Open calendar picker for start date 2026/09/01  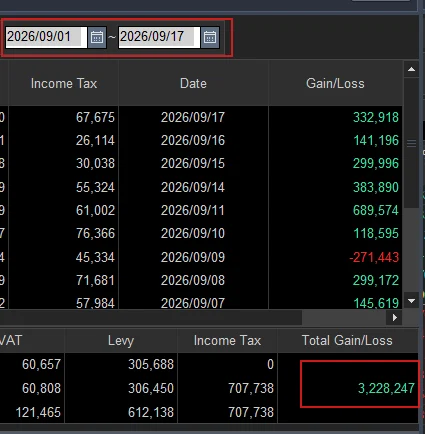(97, 37)
